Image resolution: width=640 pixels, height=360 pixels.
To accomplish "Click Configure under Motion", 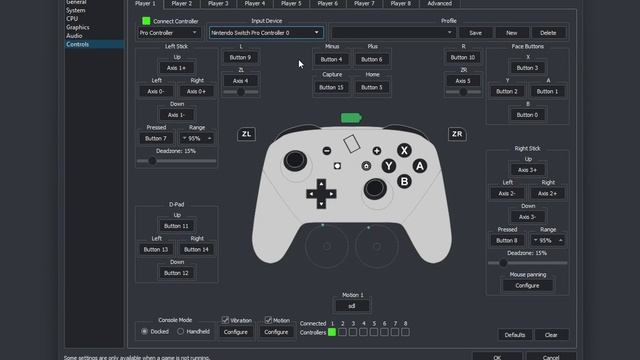I will 276,332.
